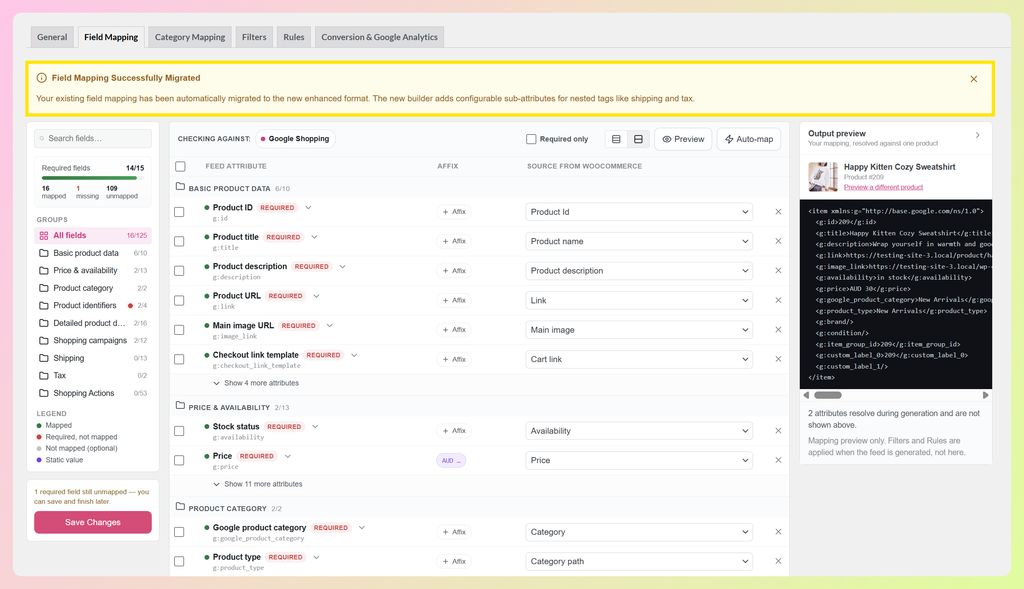The height and width of the screenshot is (589, 1024).
Task: Click Basic Product Data folder icon header
Action: [180, 187]
